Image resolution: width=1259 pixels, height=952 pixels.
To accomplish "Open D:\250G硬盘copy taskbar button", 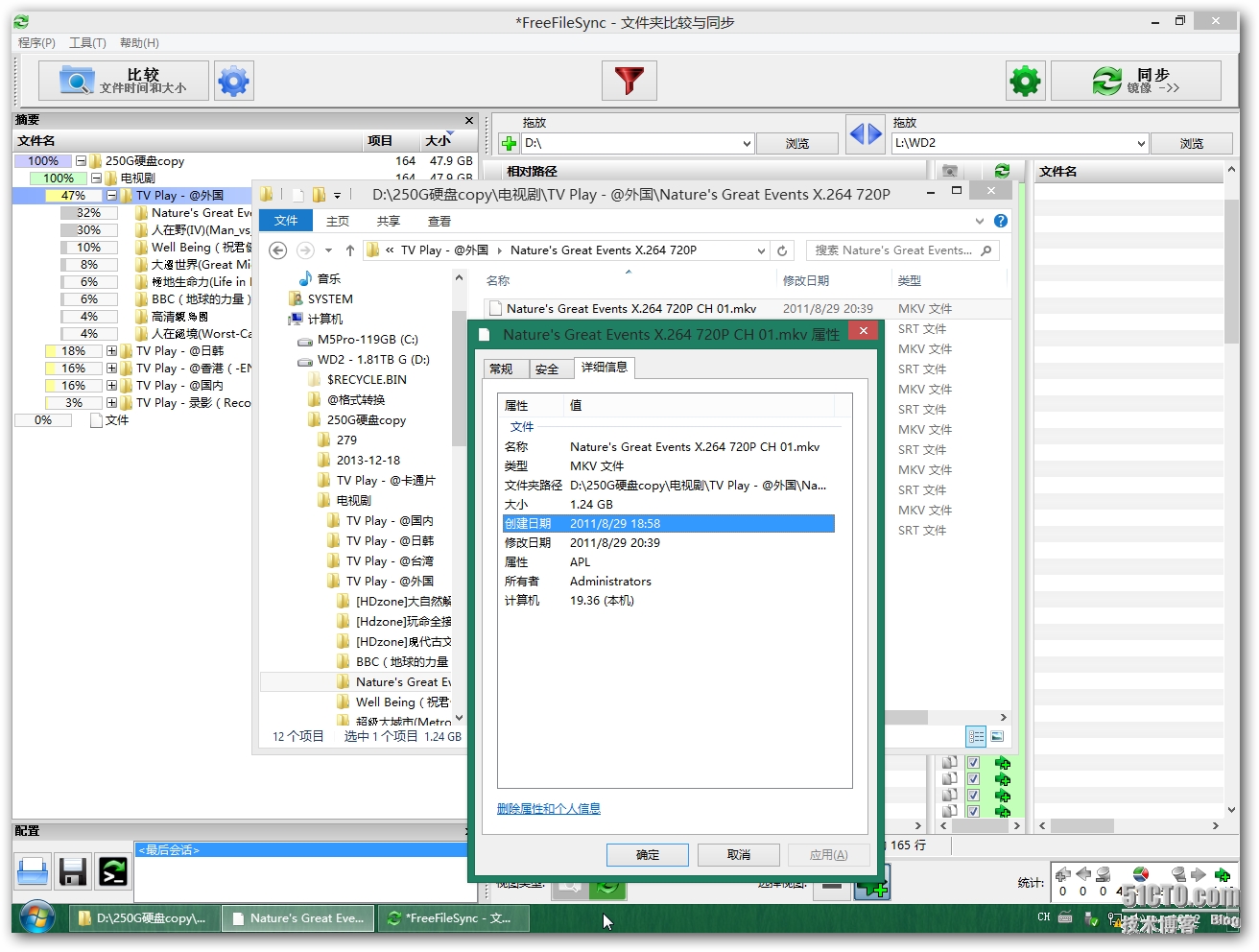I will coord(143,918).
